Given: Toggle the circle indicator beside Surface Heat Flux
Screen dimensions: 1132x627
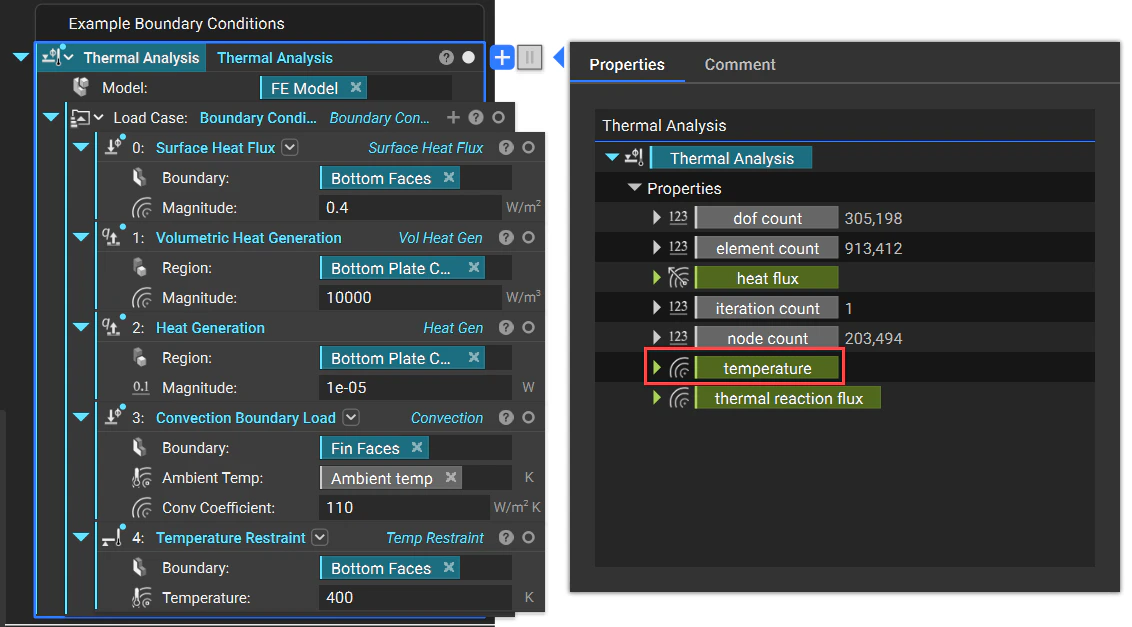Looking at the screenshot, I should (528, 147).
